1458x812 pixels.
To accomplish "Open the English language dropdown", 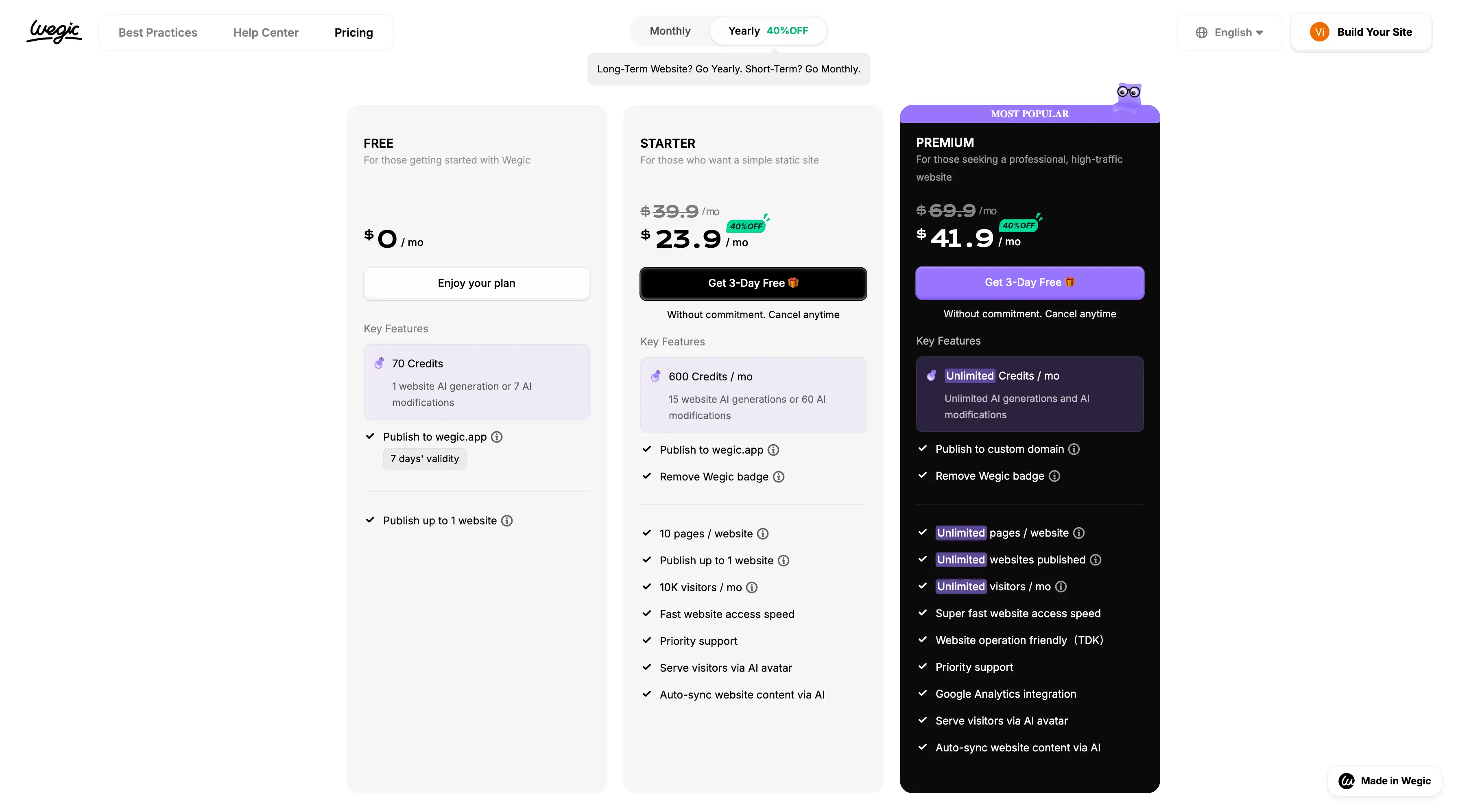I will [x=1229, y=33].
